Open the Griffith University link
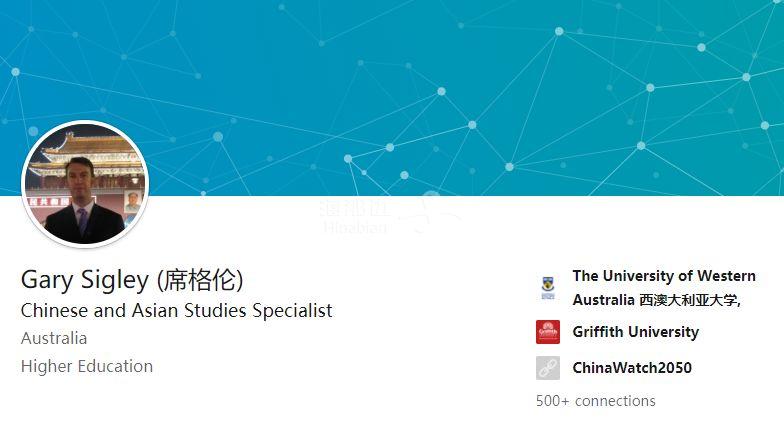Image resolution: width=784 pixels, height=428 pixels. coord(636,332)
